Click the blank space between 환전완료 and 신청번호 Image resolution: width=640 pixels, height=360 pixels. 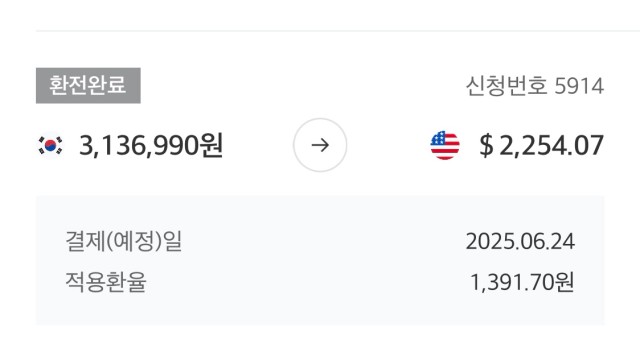pos(303,86)
